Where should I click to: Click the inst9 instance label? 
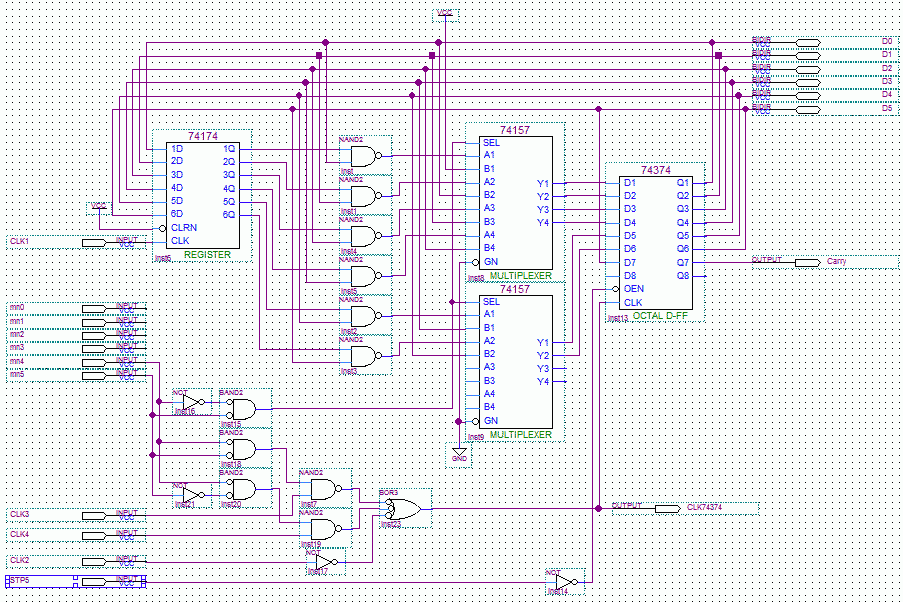[x=476, y=437]
